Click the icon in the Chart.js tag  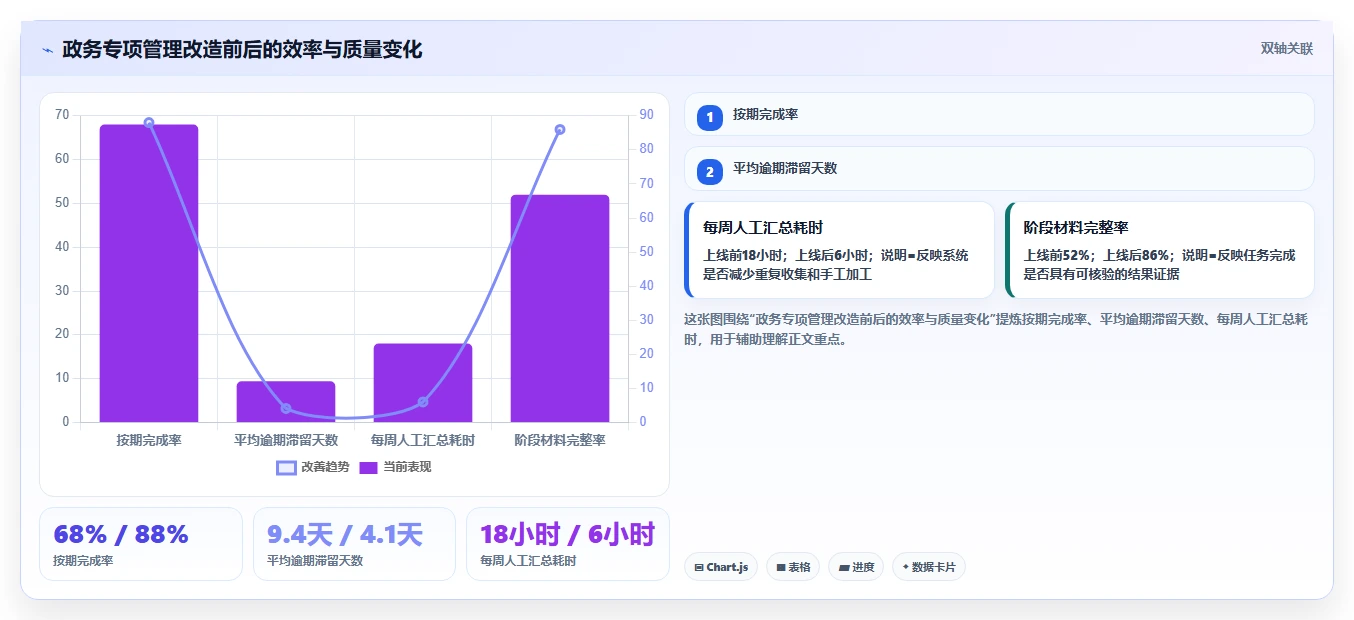click(699, 568)
